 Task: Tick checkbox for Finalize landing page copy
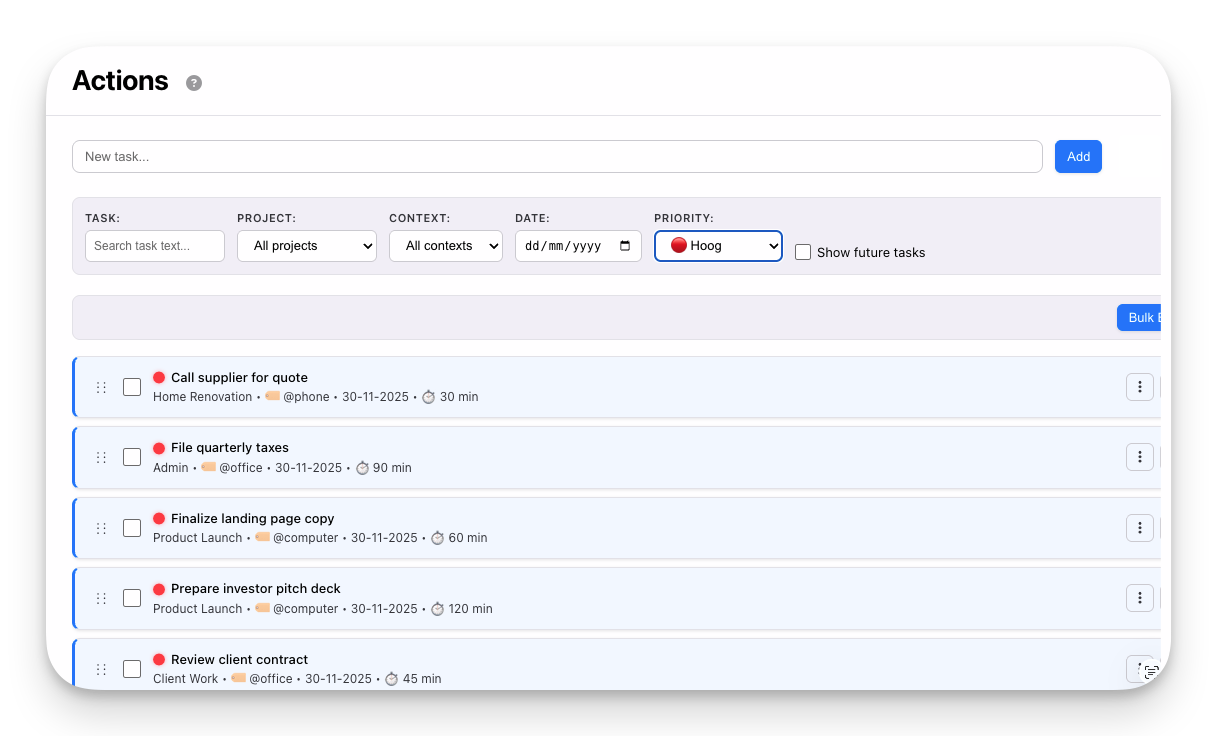(x=132, y=528)
